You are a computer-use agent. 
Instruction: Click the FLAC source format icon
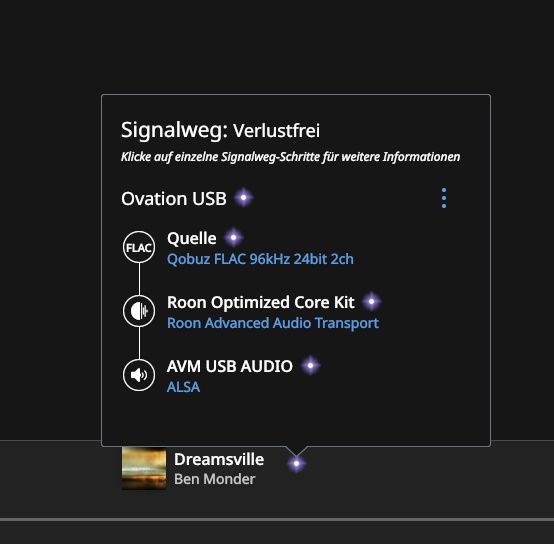click(139, 247)
